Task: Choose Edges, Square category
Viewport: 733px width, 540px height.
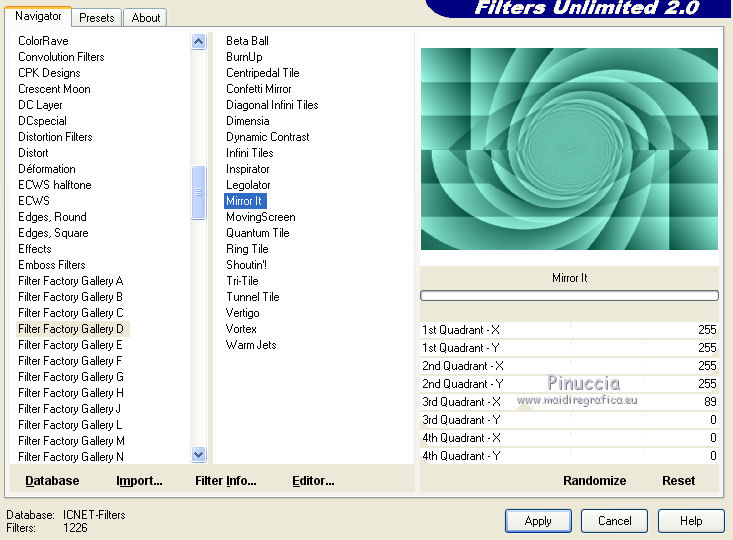Action: pyautogui.click(x=53, y=233)
